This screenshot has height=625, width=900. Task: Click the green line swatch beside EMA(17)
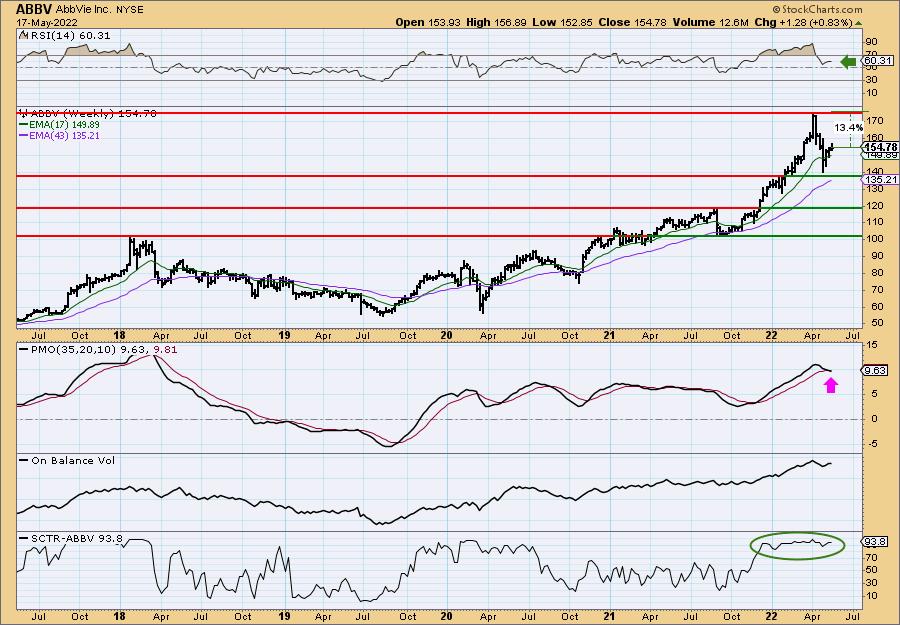[26, 125]
